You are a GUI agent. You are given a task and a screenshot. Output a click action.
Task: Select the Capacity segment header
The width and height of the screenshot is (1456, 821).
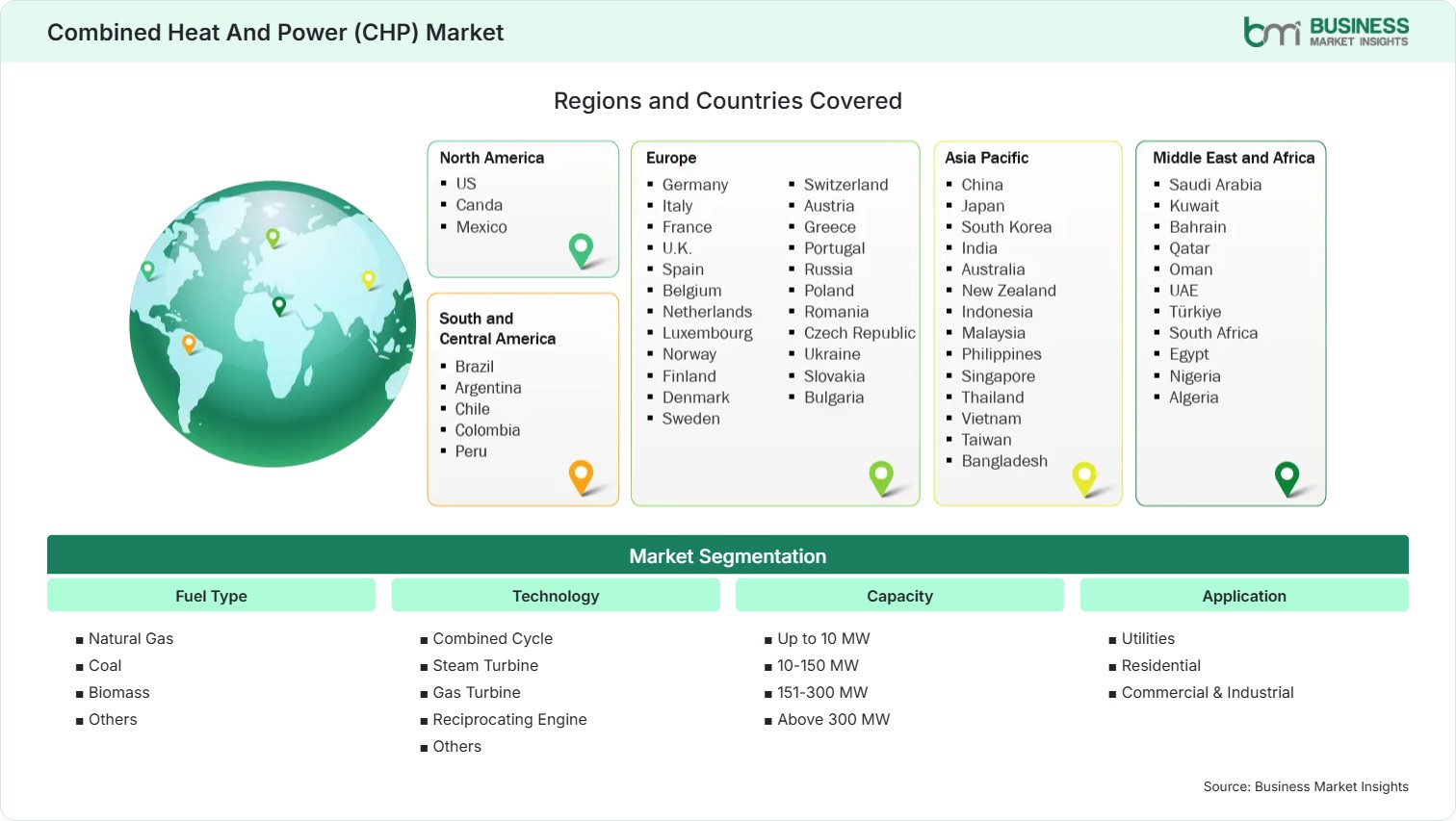[899, 596]
